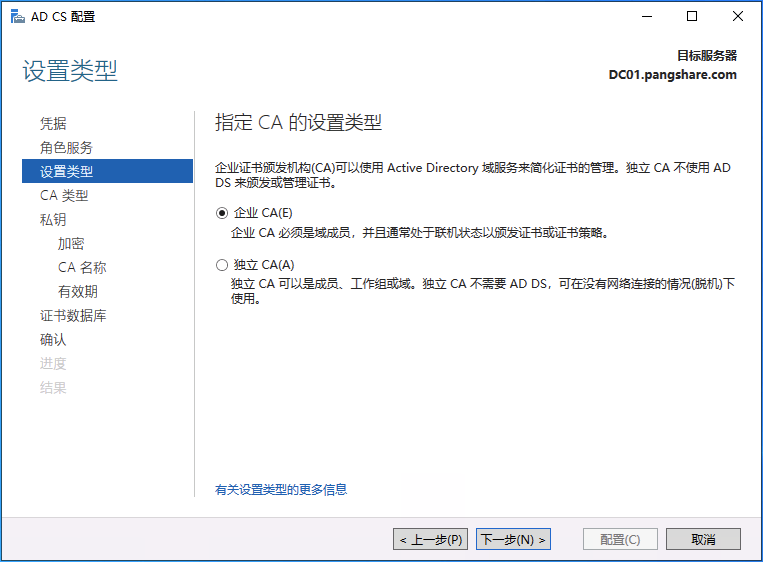Open the 私钥 step in sidebar
This screenshot has width=763, height=562.
click(x=53, y=219)
